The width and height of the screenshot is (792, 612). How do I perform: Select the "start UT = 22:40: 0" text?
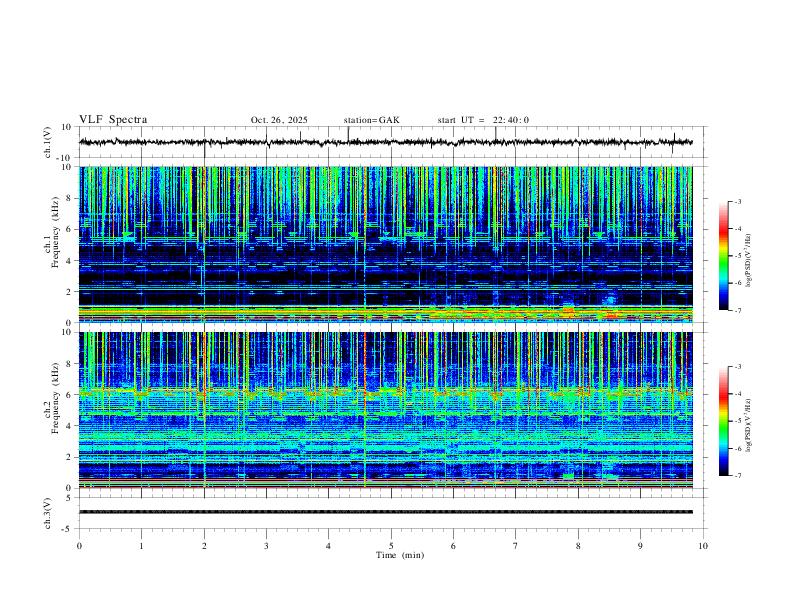tap(483, 120)
